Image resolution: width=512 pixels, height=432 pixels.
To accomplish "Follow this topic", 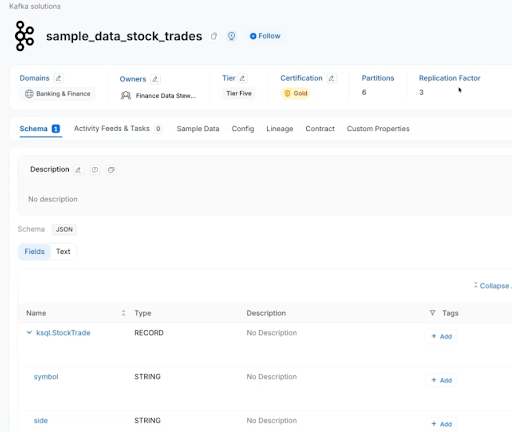I will (265, 36).
